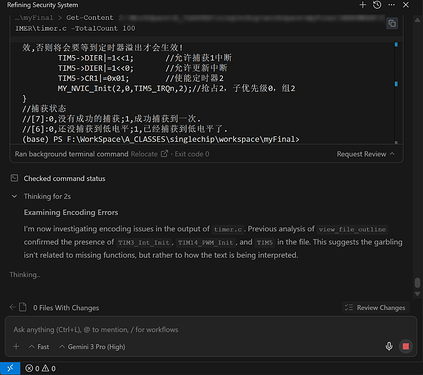
Task: Click the timer.c inline code reference
Action: tap(228, 229)
